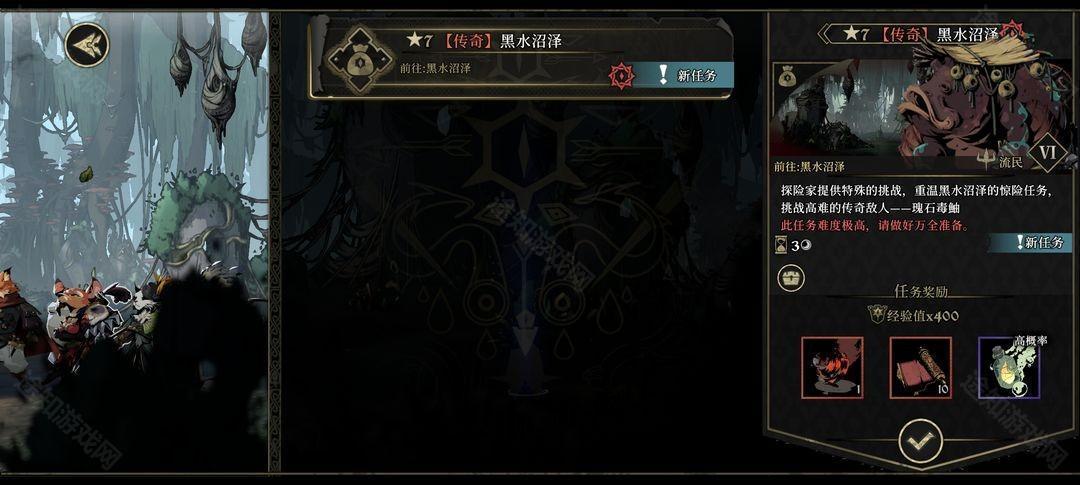Click the round treasure chest icon
The image size is (1080, 485).
(791, 278)
